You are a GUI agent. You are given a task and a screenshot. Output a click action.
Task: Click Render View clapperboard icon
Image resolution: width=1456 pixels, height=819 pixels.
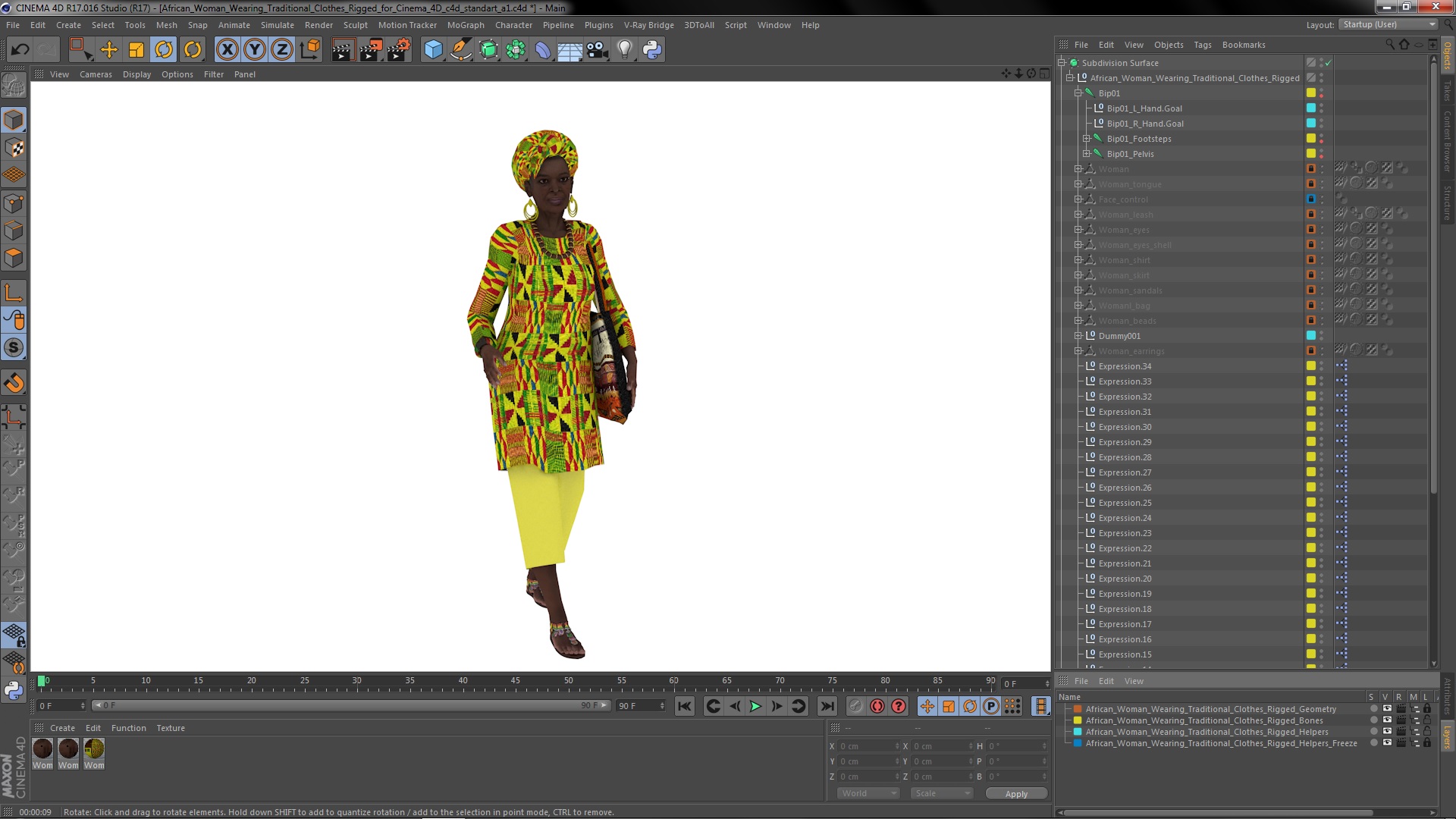click(343, 50)
